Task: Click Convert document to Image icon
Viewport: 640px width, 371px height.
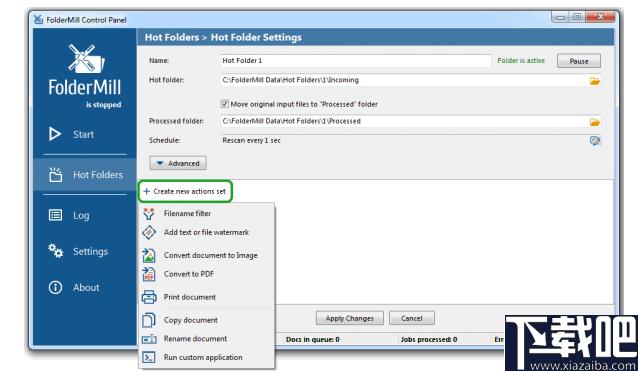Action: click(x=149, y=255)
